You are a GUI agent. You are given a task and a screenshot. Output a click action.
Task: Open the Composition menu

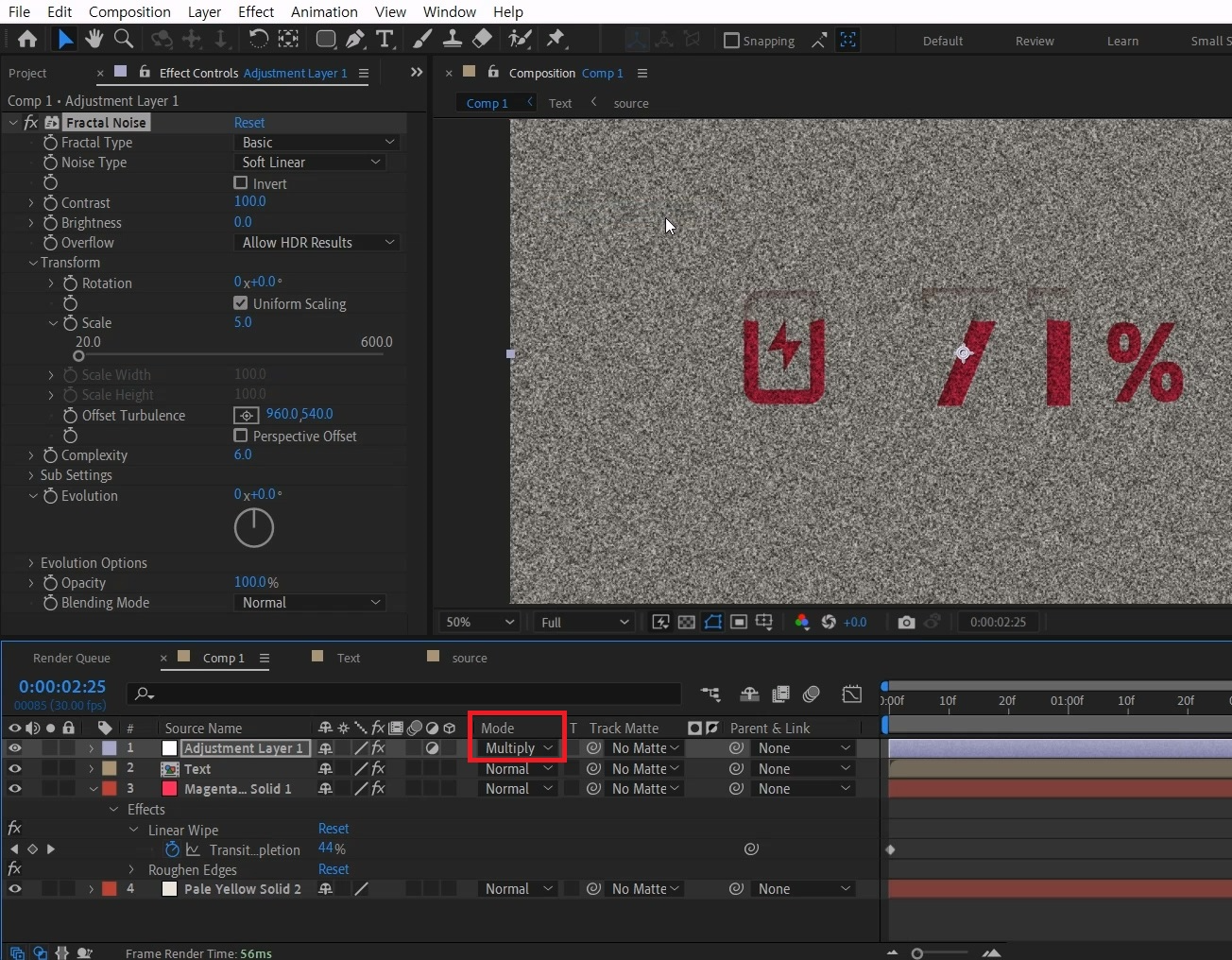click(x=129, y=11)
